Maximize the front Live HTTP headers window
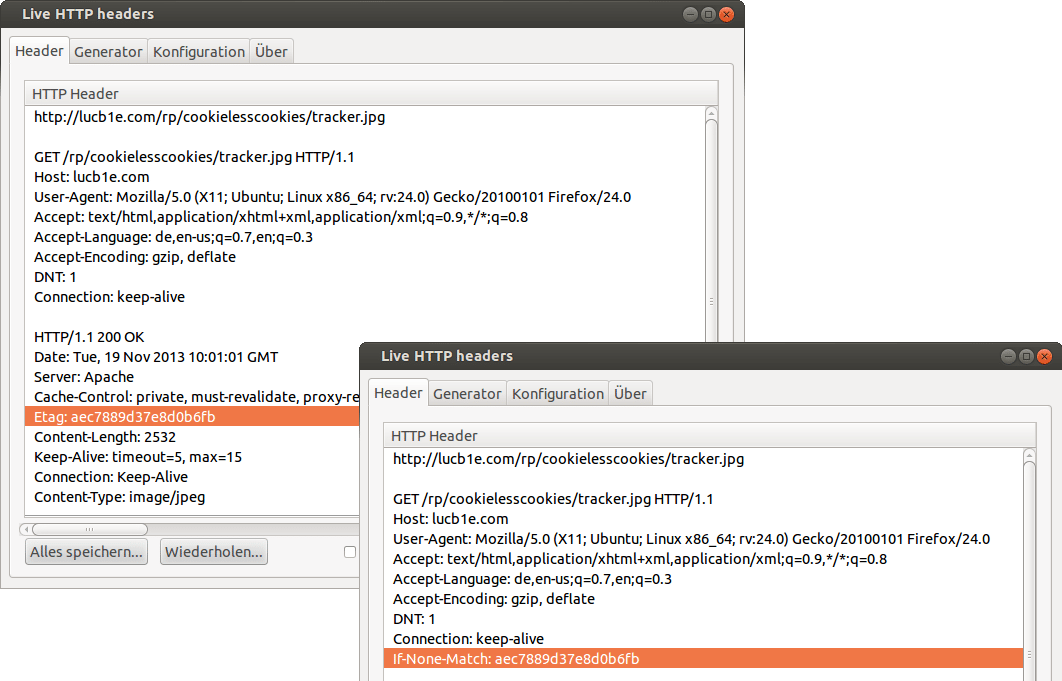 1027,356
